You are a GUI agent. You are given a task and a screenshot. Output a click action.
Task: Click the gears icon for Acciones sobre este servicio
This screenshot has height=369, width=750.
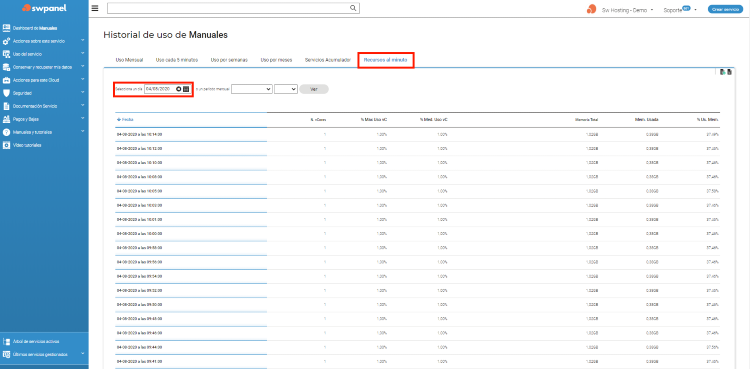(7, 41)
